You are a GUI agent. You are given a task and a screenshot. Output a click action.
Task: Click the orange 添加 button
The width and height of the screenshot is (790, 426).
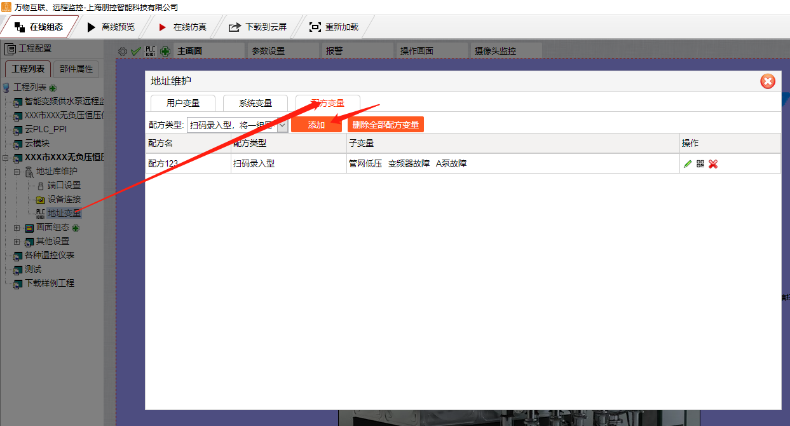tap(317, 125)
